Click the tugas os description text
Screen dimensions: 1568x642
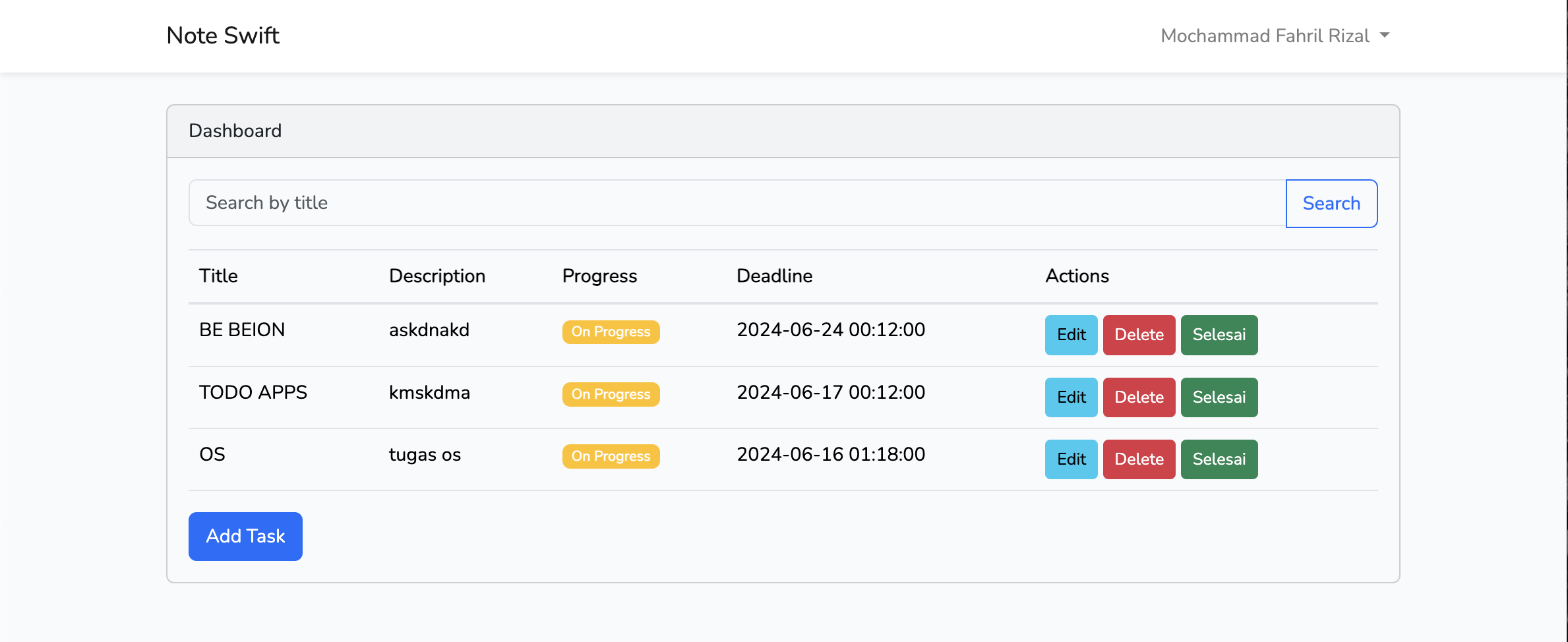tap(425, 455)
